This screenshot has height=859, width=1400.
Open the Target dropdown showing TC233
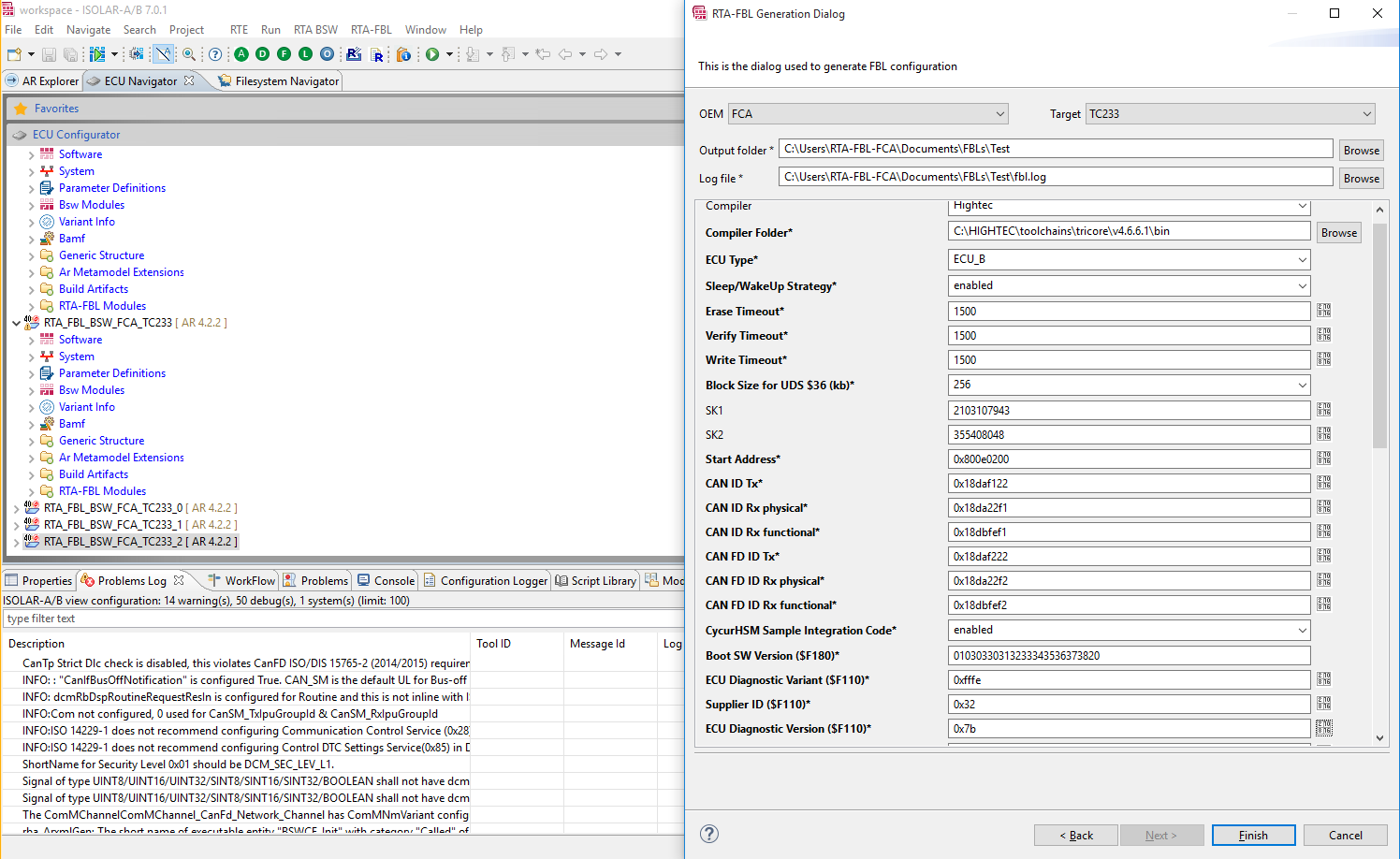tap(1231, 114)
